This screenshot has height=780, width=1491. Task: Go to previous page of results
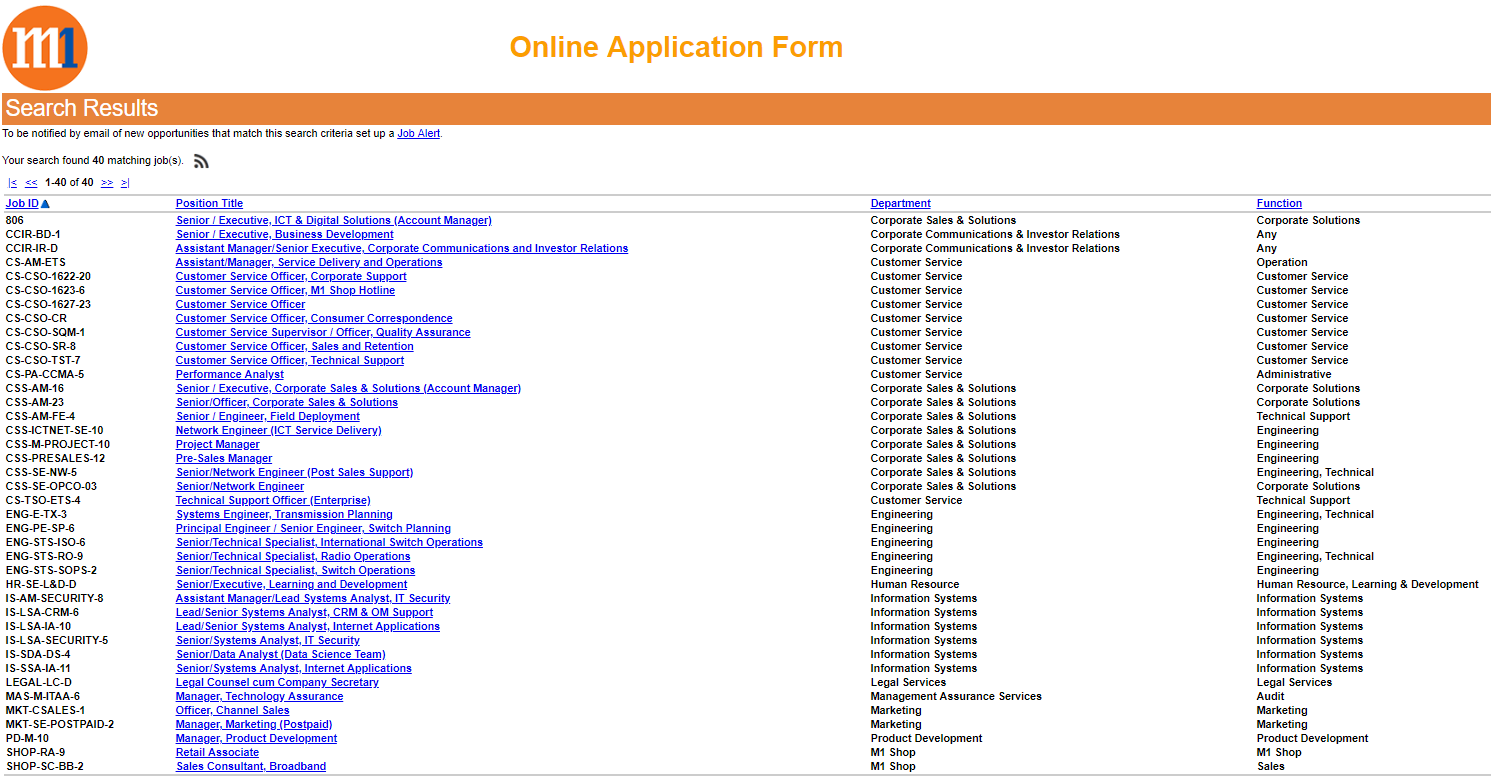pos(31,183)
